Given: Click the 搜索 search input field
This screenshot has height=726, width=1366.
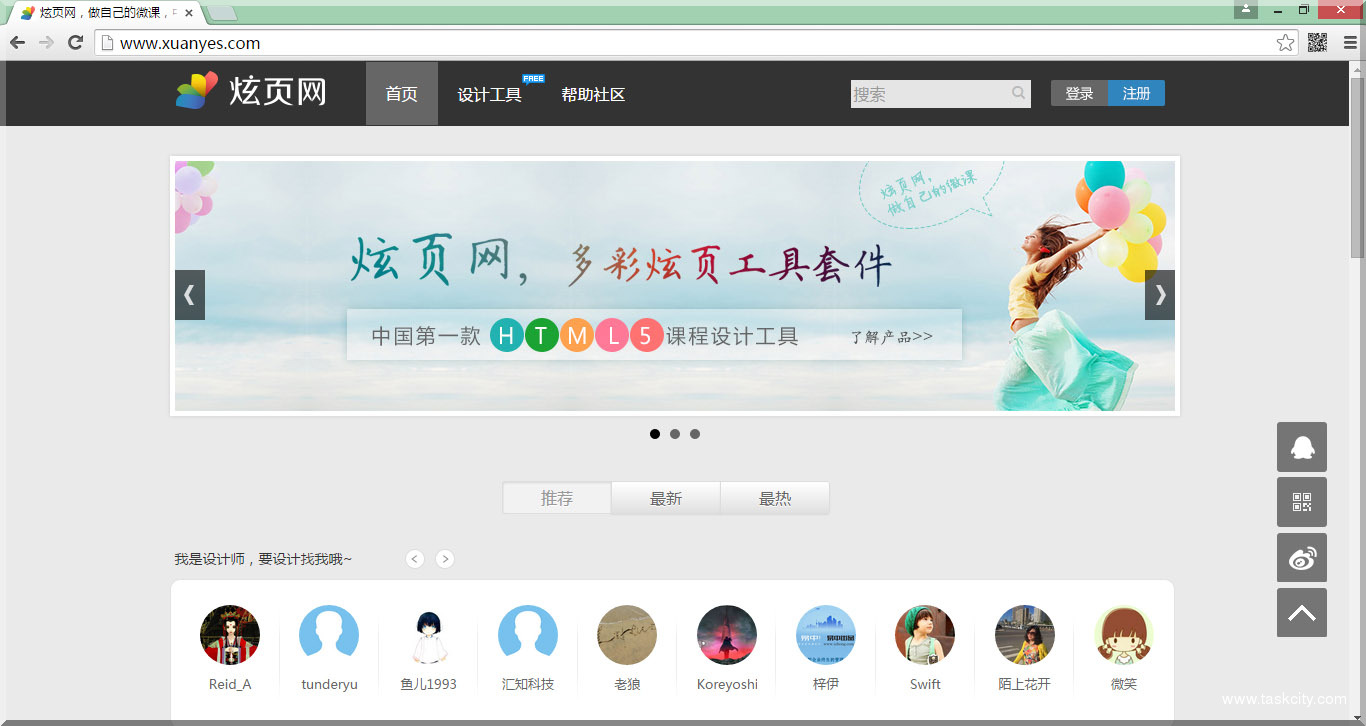Looking at the screenshot, I should [x=928, y=94].
